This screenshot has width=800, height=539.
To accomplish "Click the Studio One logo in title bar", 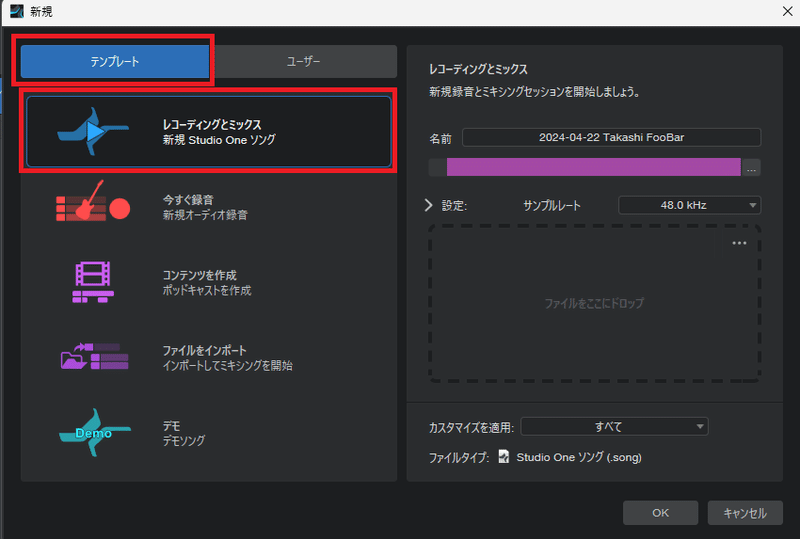I will click(17, 11).
